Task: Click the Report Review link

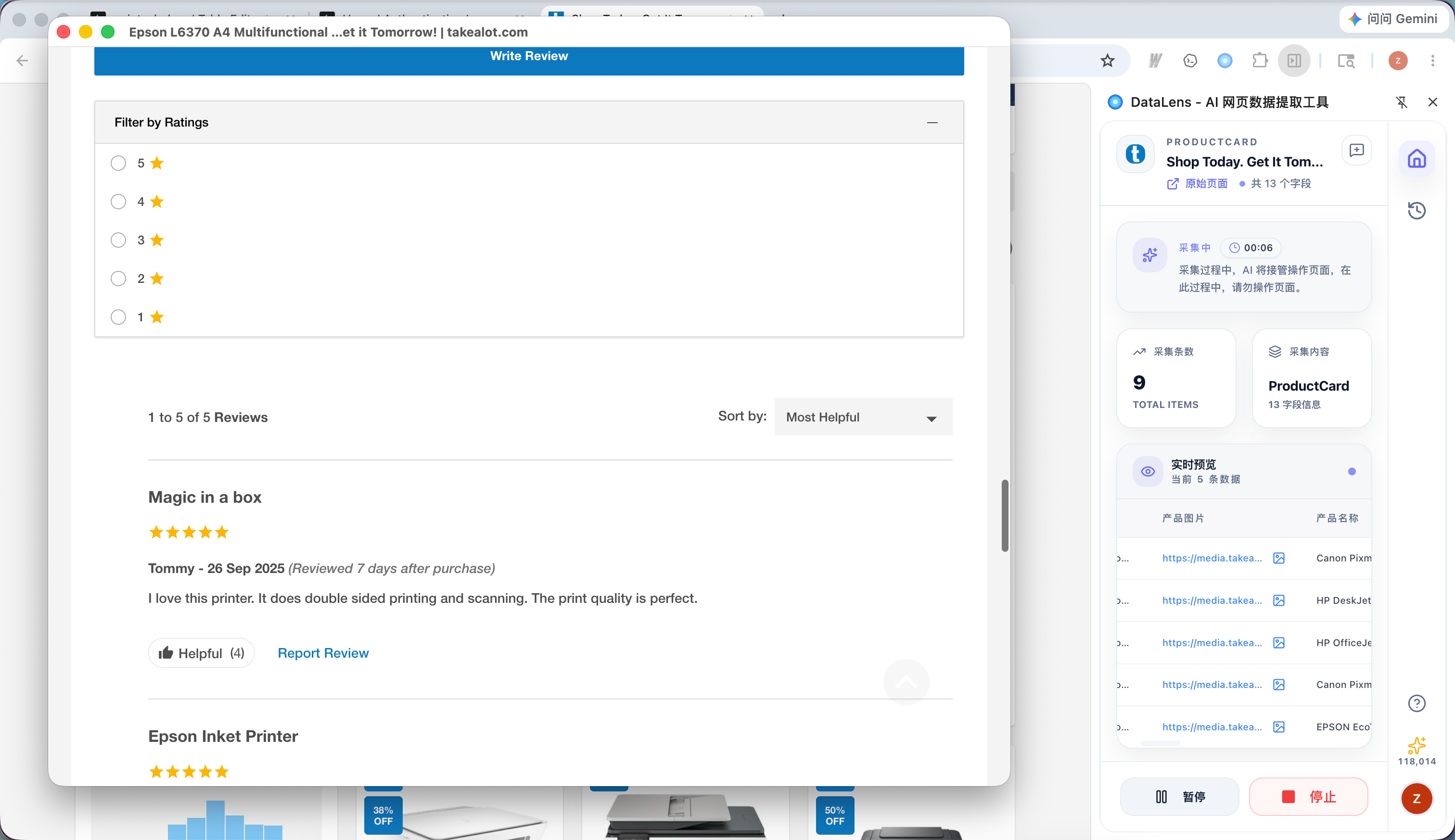Action: pyautogui.click(x=323, y=653)
